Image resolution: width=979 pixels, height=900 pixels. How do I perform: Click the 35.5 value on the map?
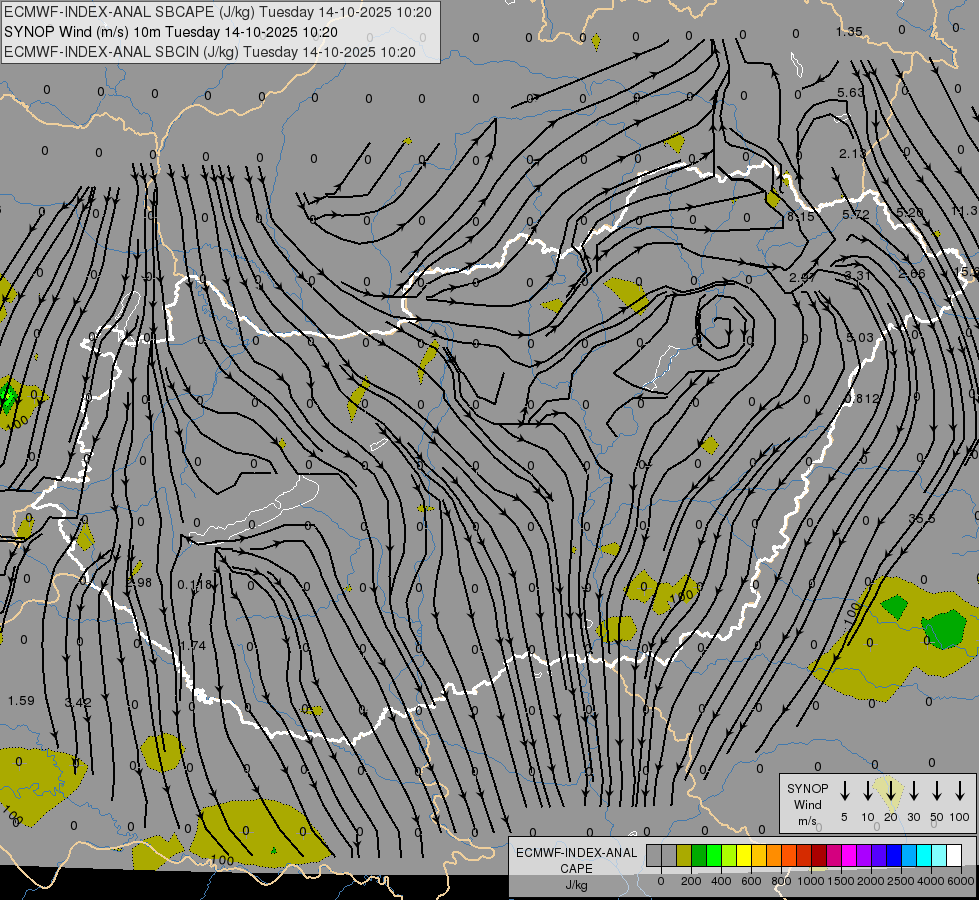click(x=921, y=518)
